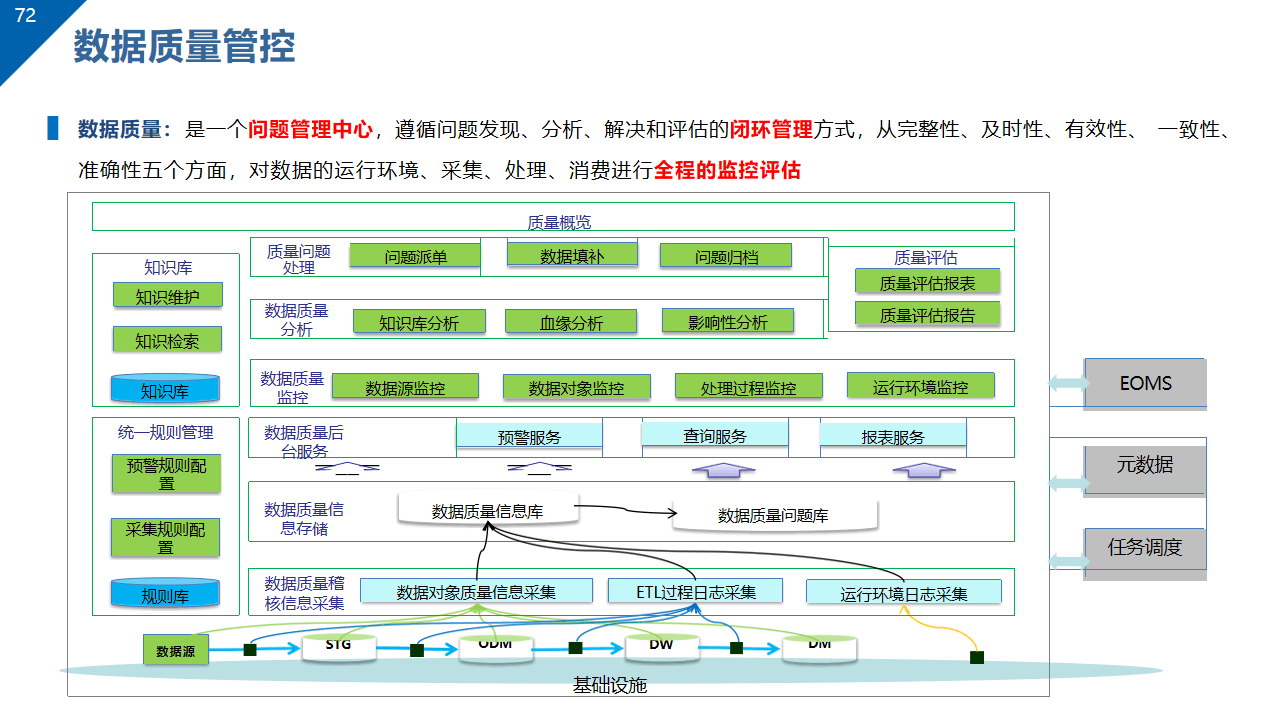Click the 数据质量后台服务 label

303,441
